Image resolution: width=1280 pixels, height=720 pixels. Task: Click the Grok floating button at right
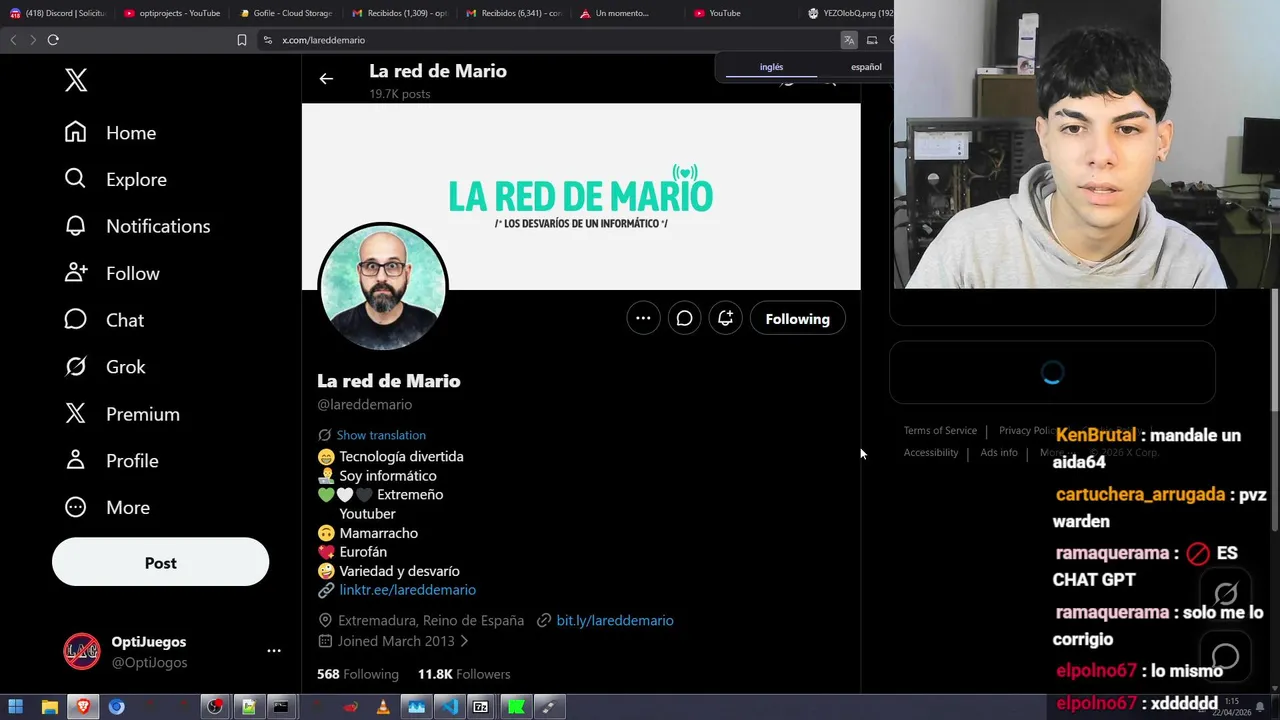coord(1226,594)
